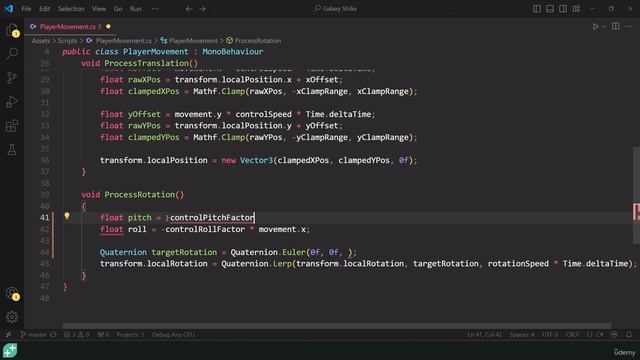This screenshot has height=360, width=640.
Task: Go back with the navigation arrow
Action: [189, 9]
